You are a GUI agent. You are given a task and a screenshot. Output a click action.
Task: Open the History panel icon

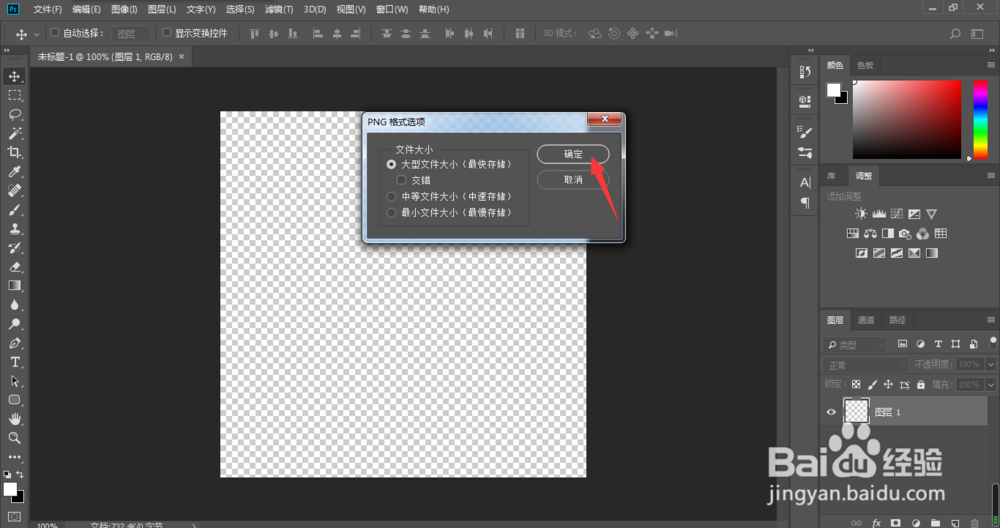pyautogui.click(x=805, y=72)
